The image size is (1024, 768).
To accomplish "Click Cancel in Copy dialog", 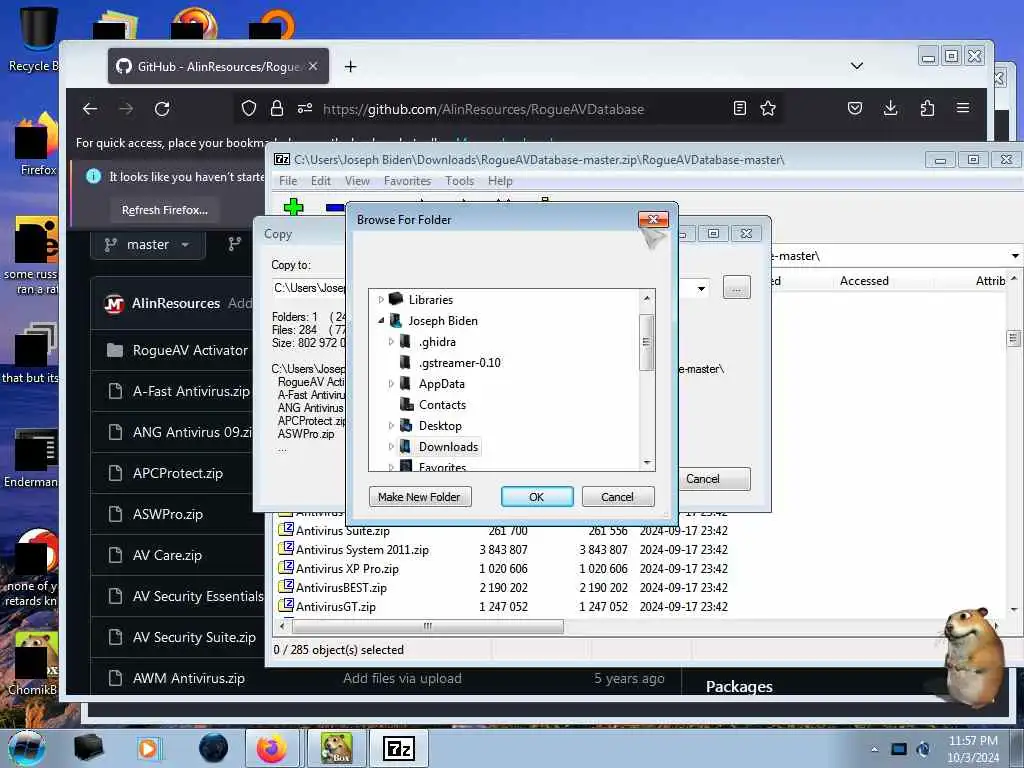I will (714, 479).
